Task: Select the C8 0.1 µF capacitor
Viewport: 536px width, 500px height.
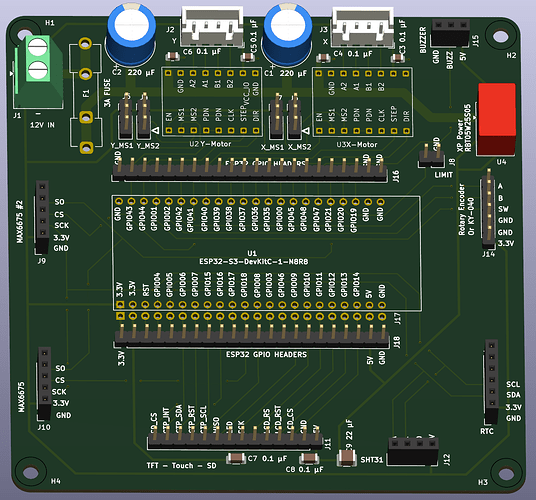Action: pyautogui.click(x=309, y=458)
